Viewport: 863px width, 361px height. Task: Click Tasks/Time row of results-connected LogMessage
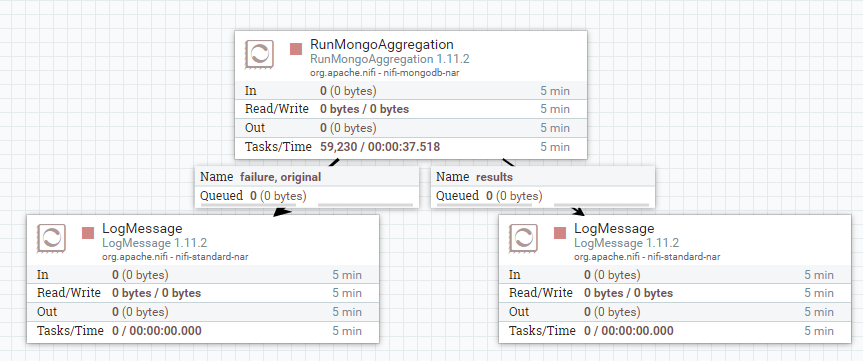675,331
